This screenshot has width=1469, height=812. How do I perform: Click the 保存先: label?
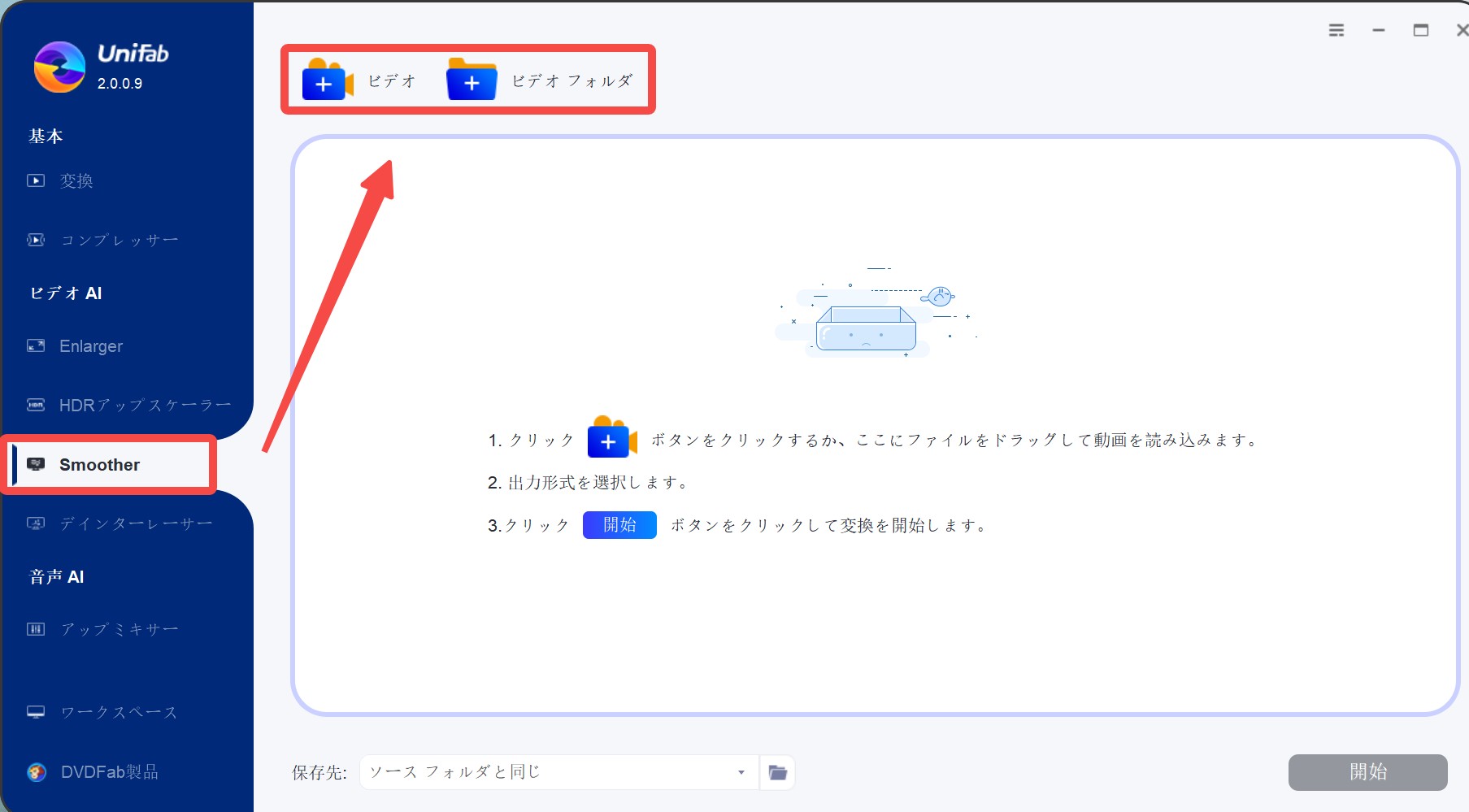click(x=319, y=772)
